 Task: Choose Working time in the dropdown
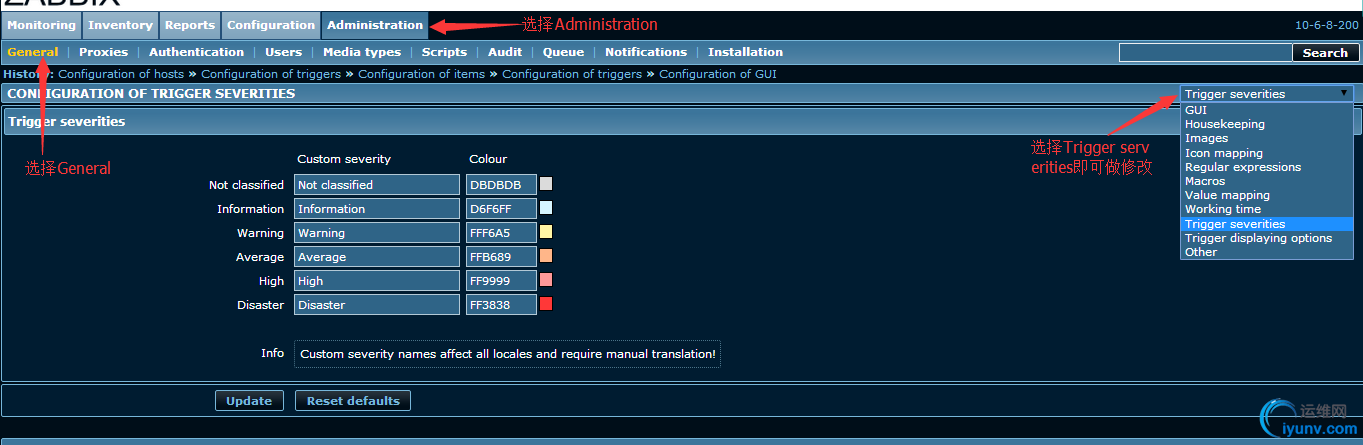1267,209
